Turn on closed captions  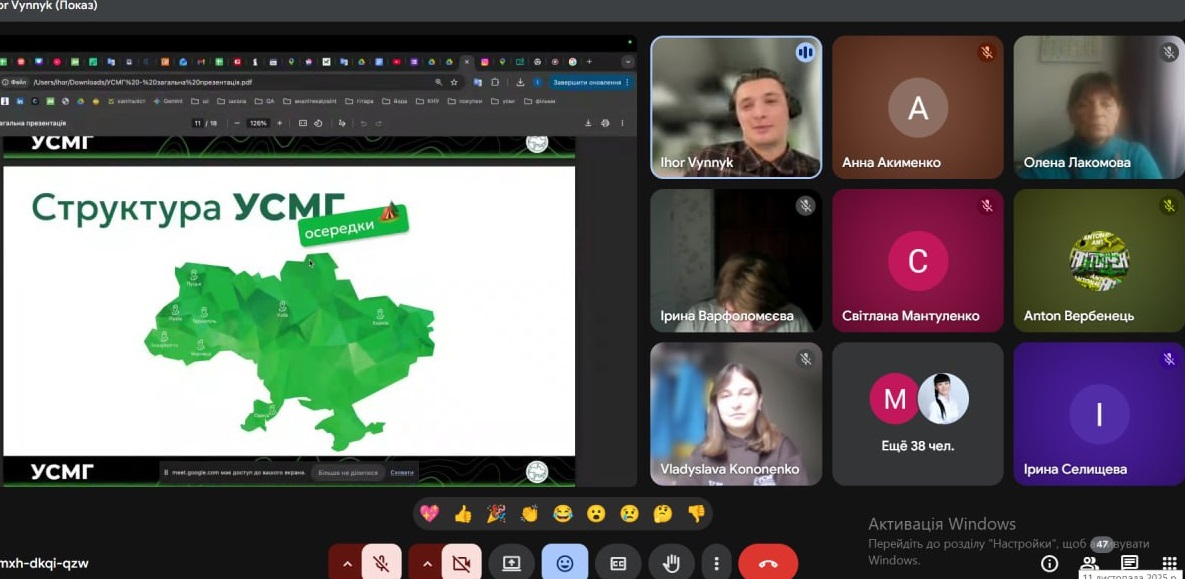tap(618, 563)
